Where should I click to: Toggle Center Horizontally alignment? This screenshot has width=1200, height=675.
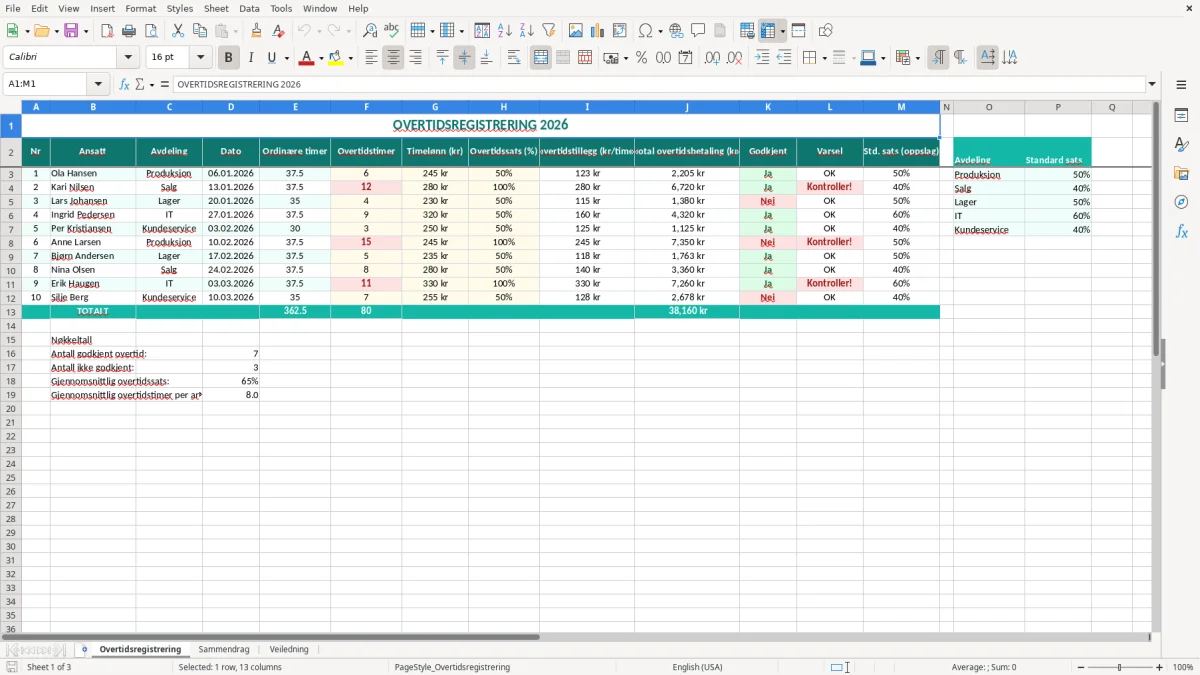pyautogui.click(x=393, y=58)
